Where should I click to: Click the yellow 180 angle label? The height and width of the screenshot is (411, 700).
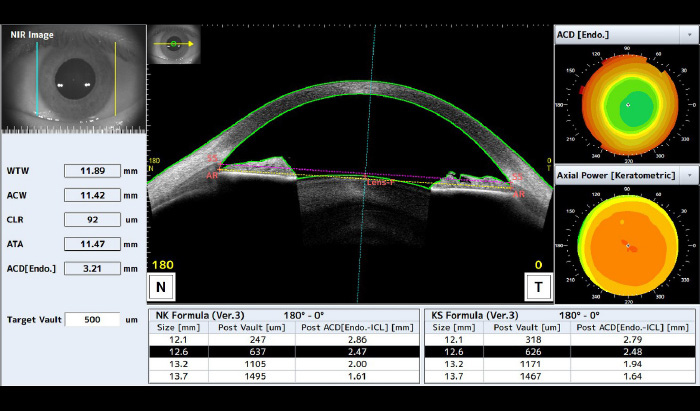point(162,265)
